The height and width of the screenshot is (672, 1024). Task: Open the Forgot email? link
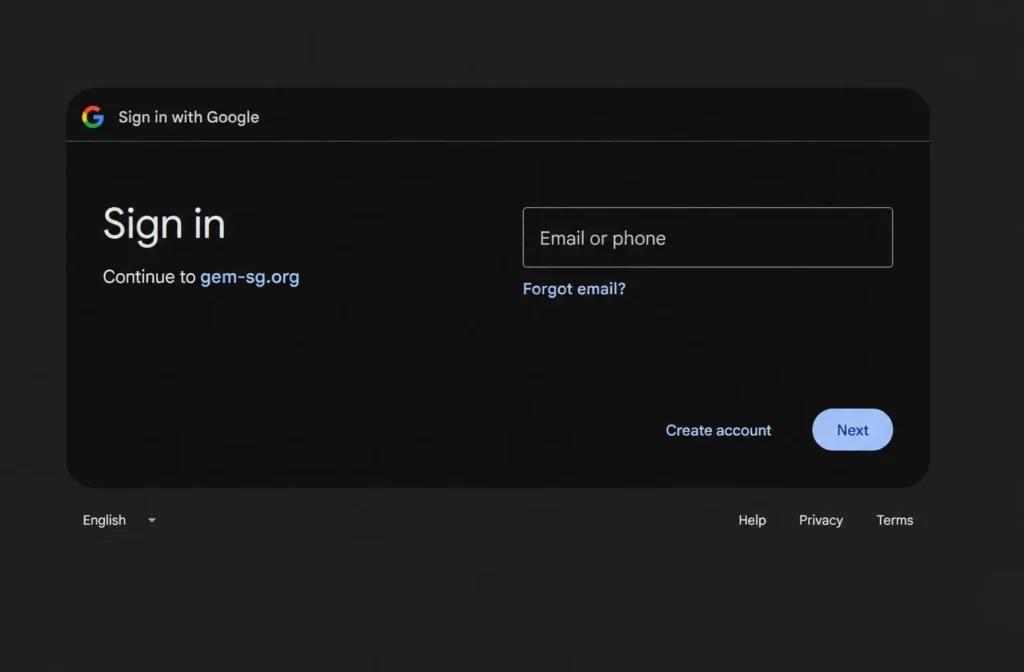click(x=574, y=289)
